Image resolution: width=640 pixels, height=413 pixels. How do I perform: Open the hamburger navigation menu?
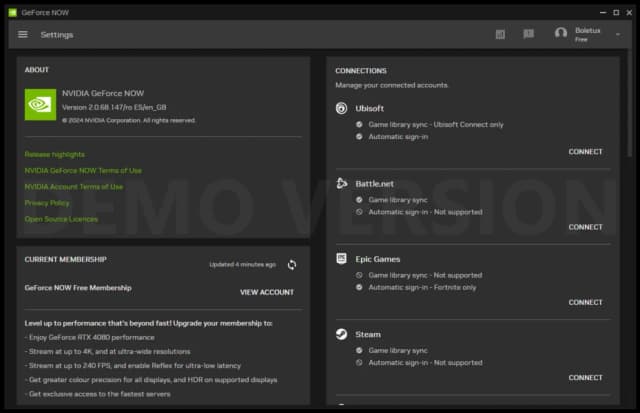click(x=23, y=35)
